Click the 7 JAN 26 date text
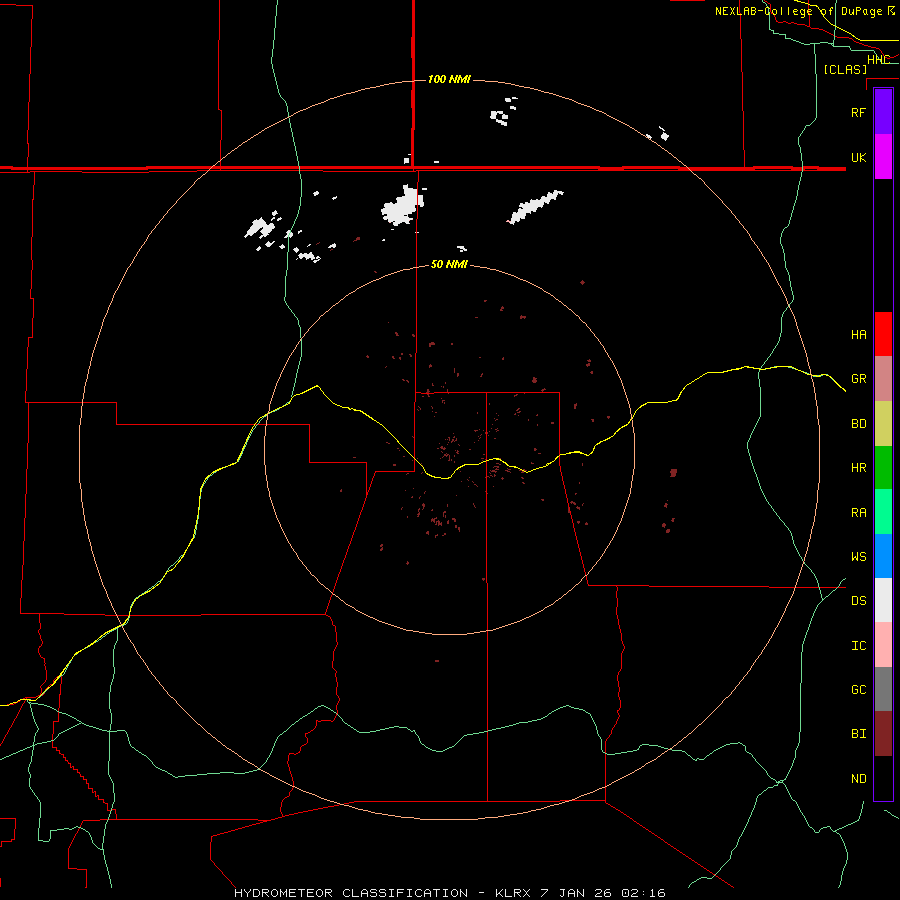This screenshot has height=900, width=900. click(x=577, y=893)
